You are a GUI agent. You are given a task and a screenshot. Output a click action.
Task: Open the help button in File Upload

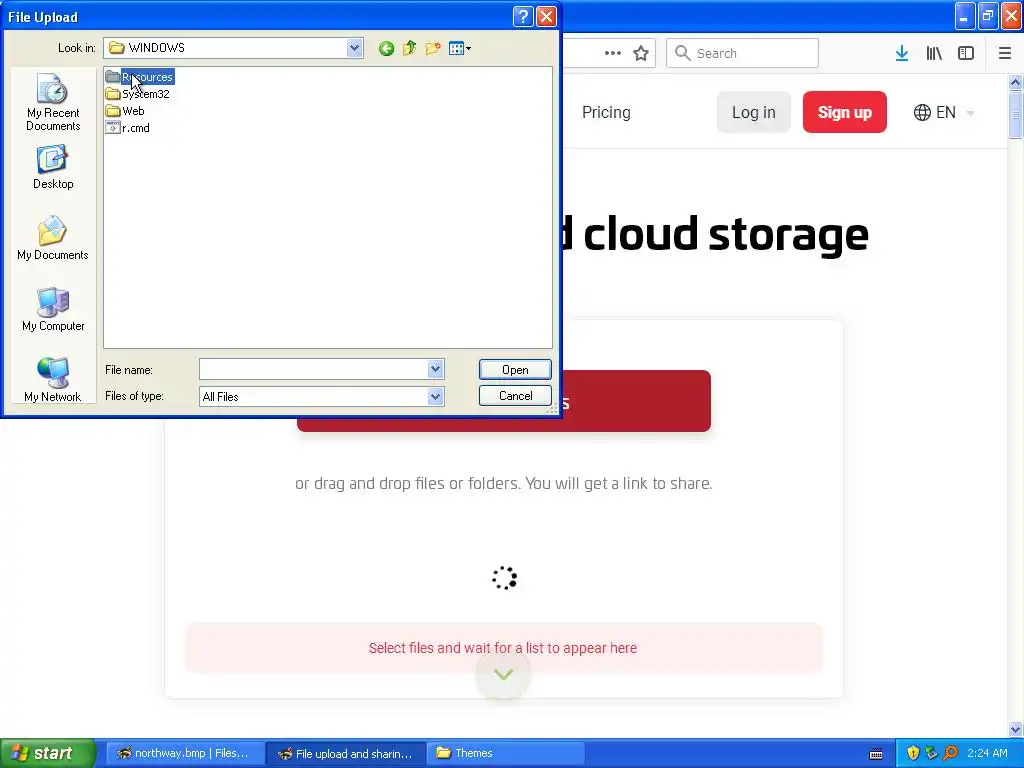(523, 16)
